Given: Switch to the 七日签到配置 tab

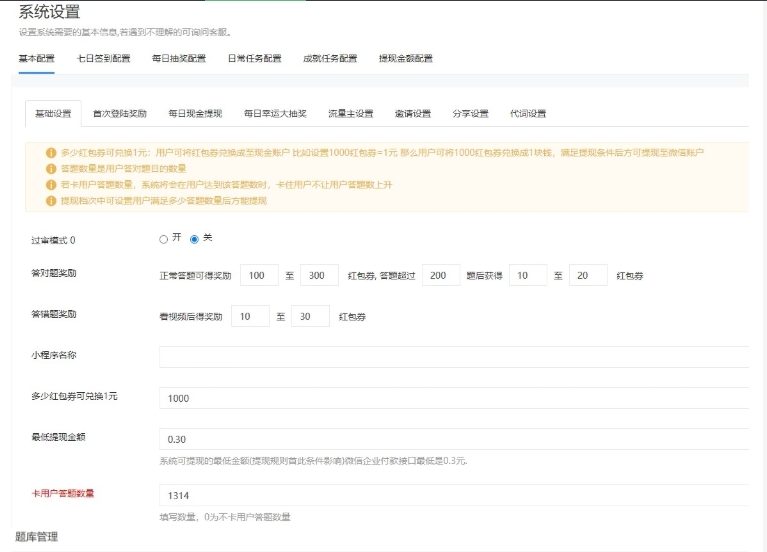Looking at the screenshot, I should point(104,59).
